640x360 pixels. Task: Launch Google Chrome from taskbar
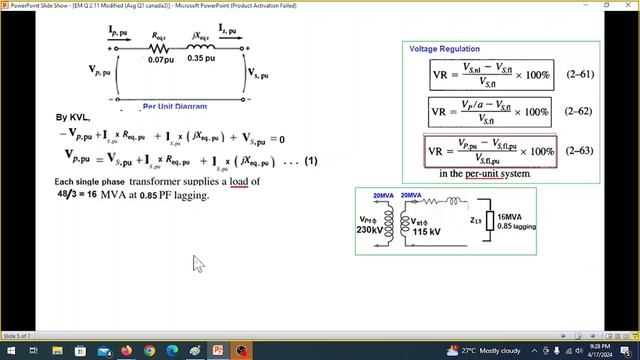(149, 351)
